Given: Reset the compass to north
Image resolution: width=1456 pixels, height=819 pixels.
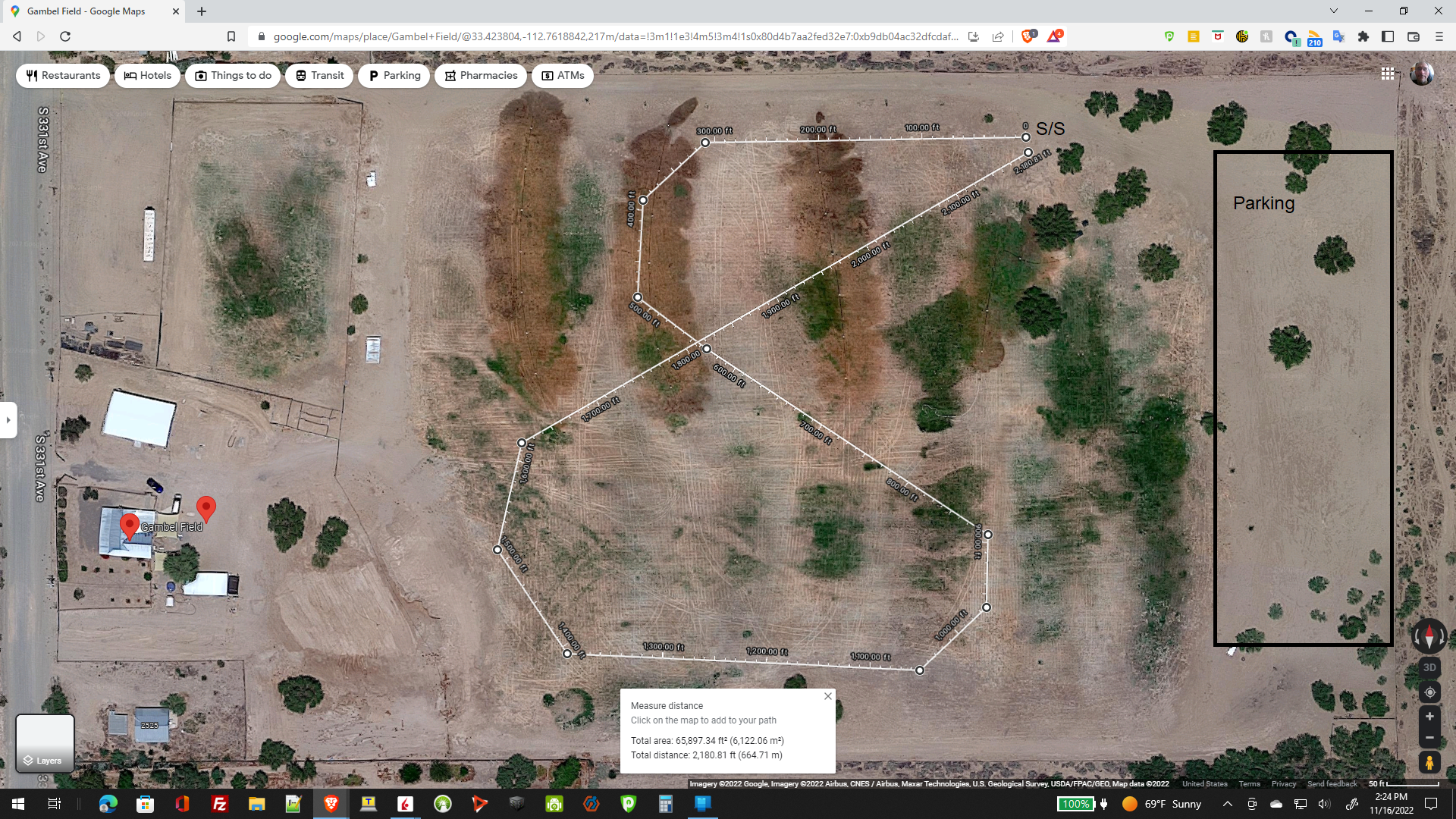Looking at the screenshot, I should point(1429,635).
